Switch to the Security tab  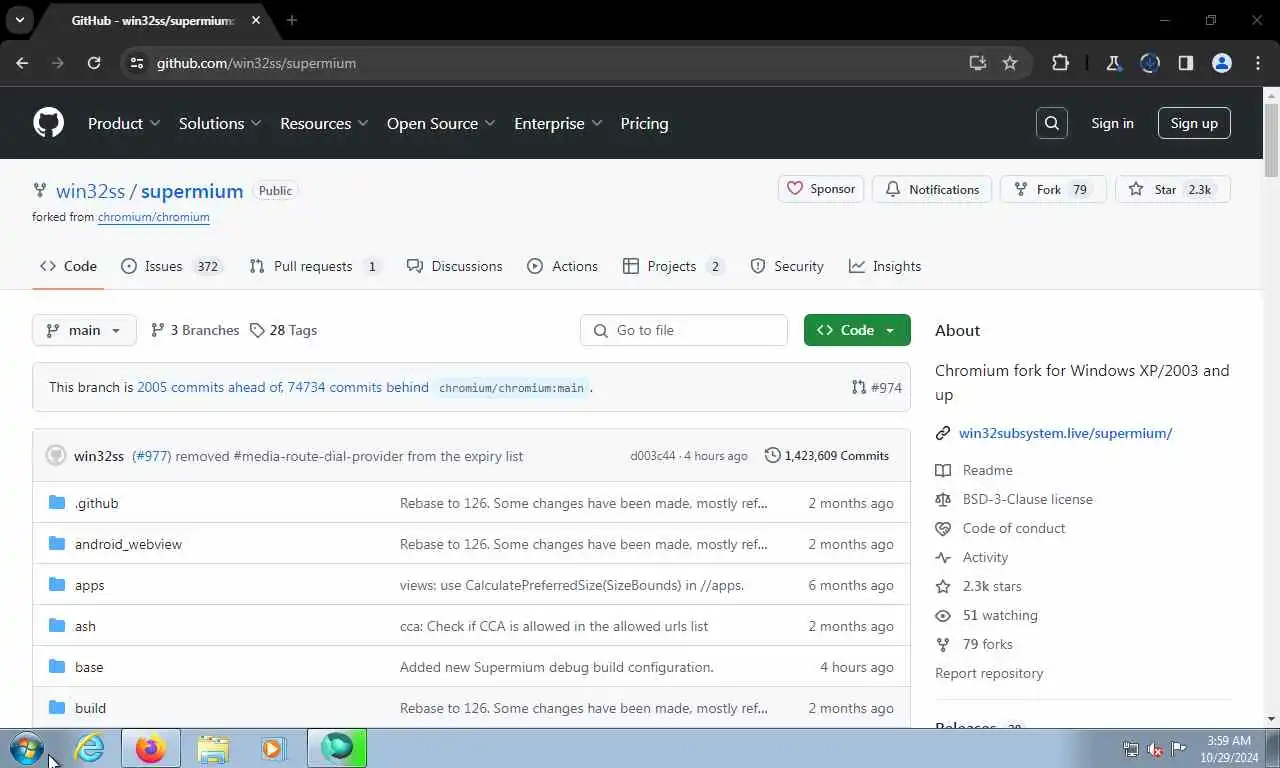(787, 266)
